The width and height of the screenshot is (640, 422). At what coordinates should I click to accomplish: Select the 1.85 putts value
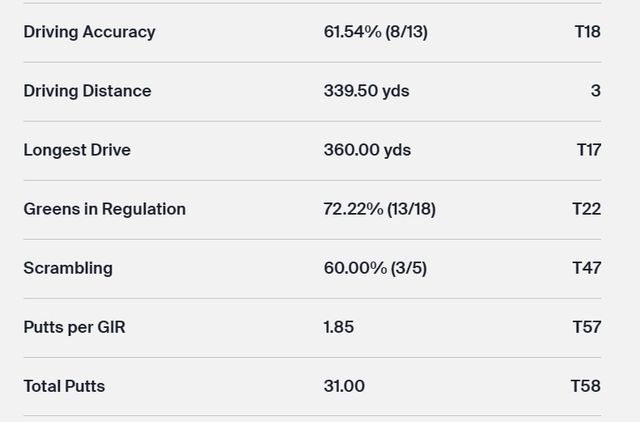point(339,327)
